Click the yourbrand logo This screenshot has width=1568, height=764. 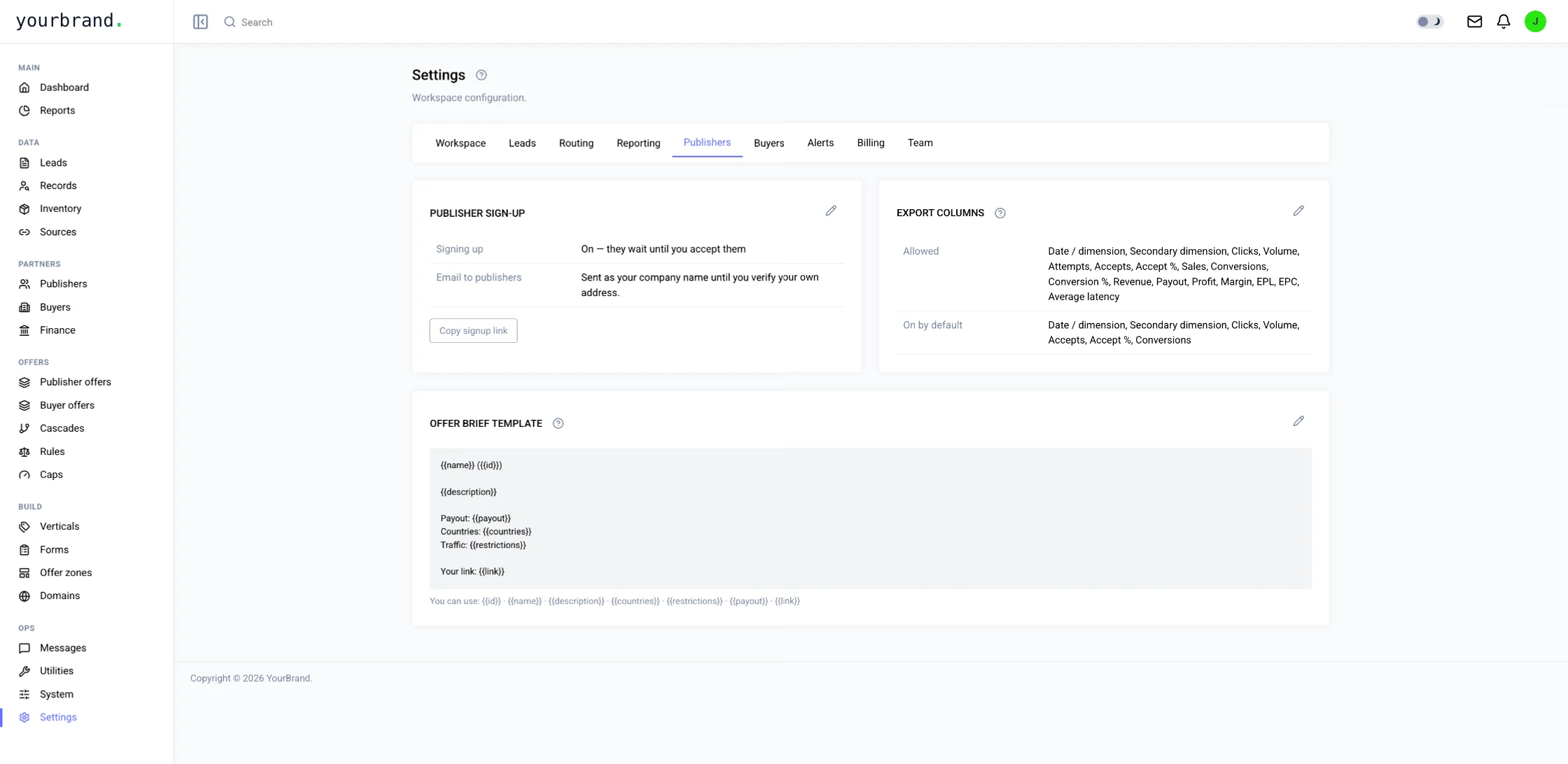point(69,21)
